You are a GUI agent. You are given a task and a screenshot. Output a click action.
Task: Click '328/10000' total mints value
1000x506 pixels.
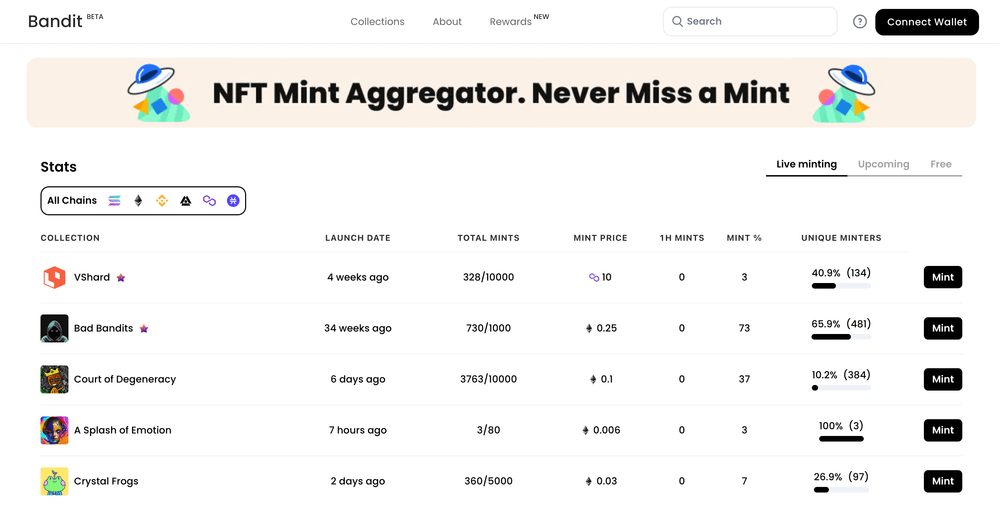(489, 278)
